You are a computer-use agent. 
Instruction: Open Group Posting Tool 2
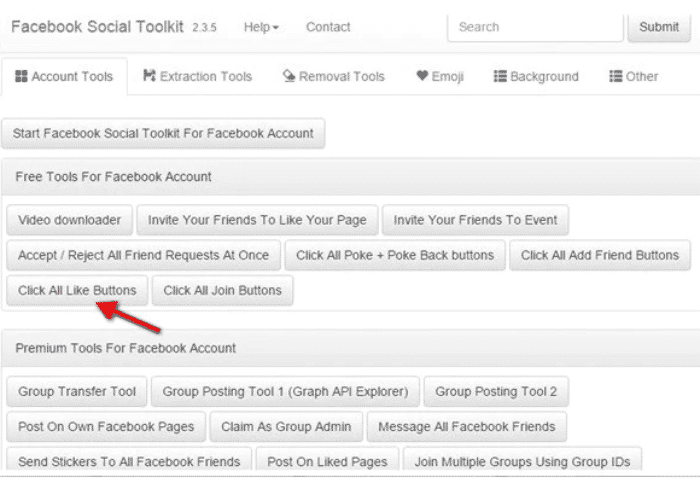click(x=496, y=391)
